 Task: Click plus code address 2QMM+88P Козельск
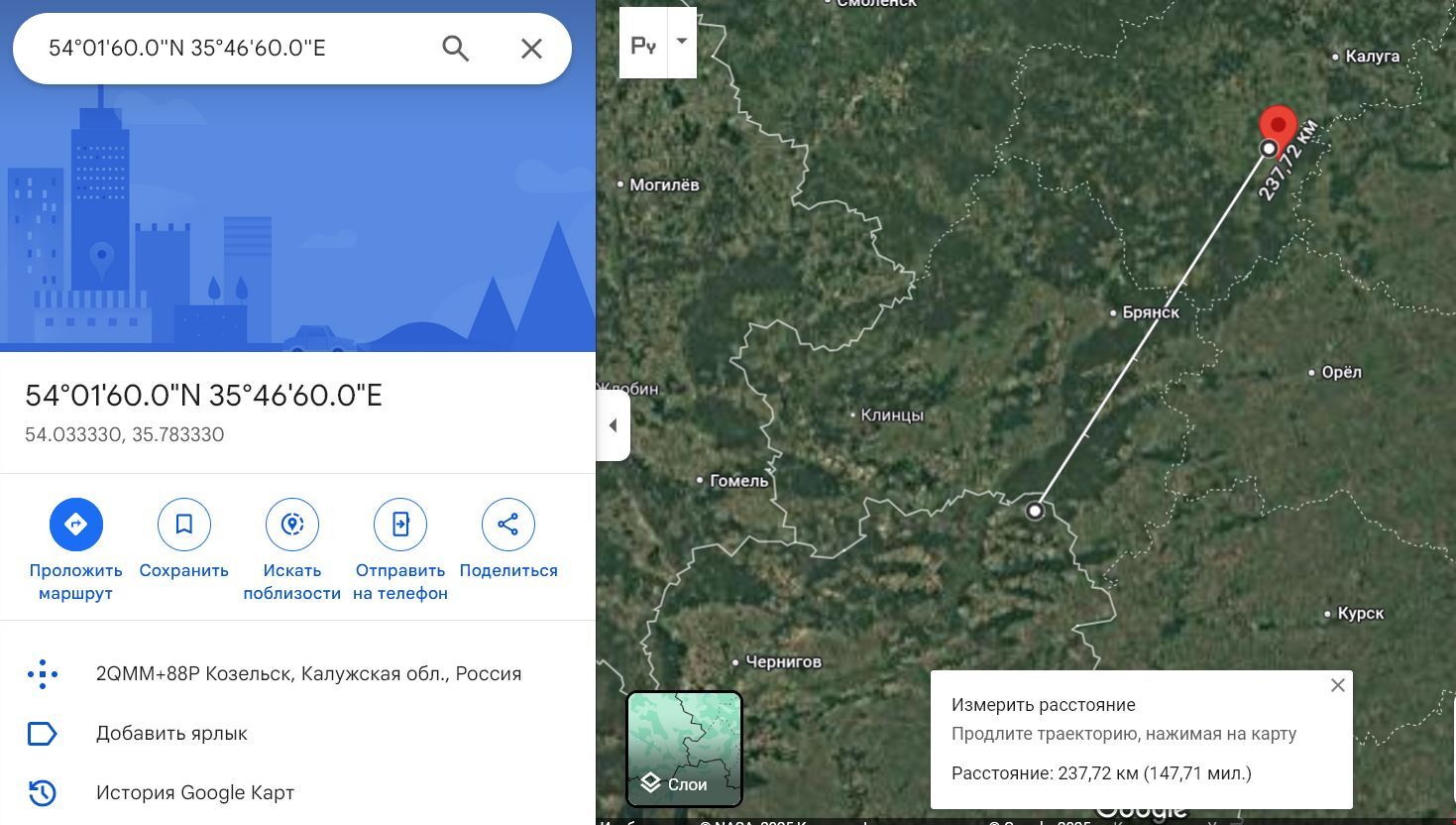308,674
